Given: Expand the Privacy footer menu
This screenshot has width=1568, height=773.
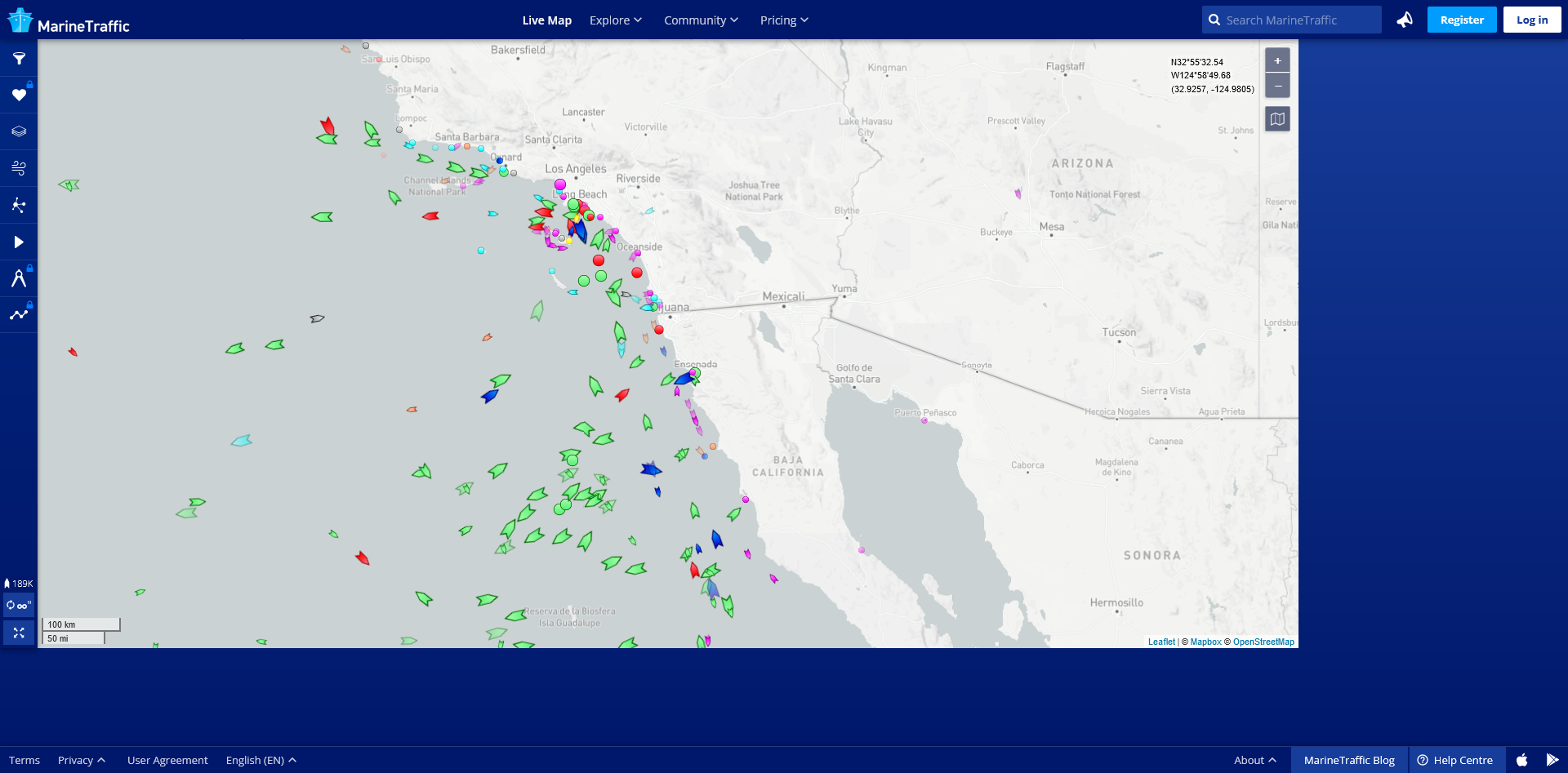Looking at the screenshot, I should [x=82, y=760].
